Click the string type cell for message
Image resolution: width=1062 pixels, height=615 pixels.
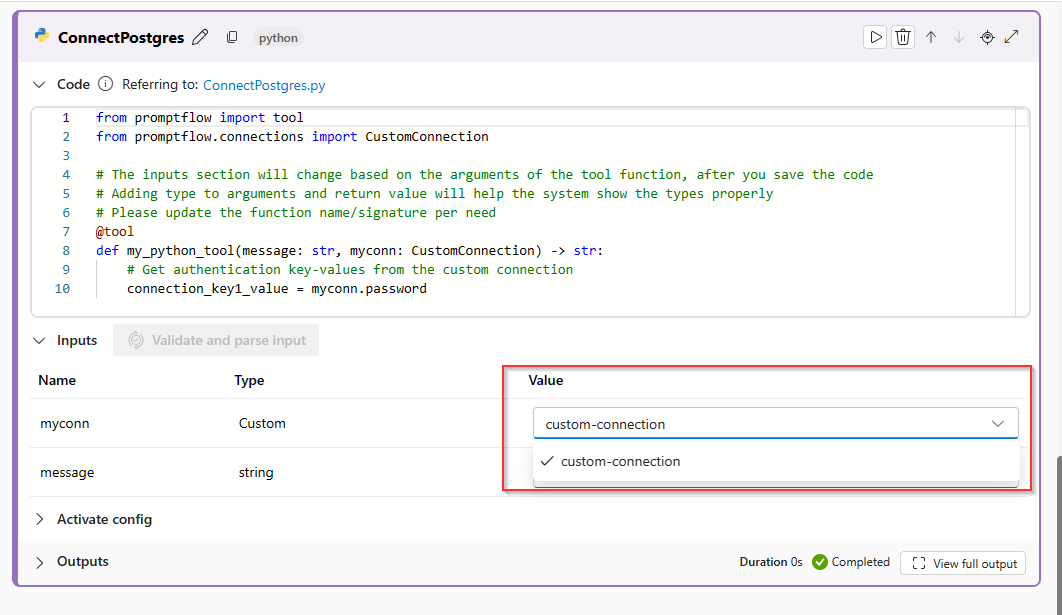pos(256,473)
